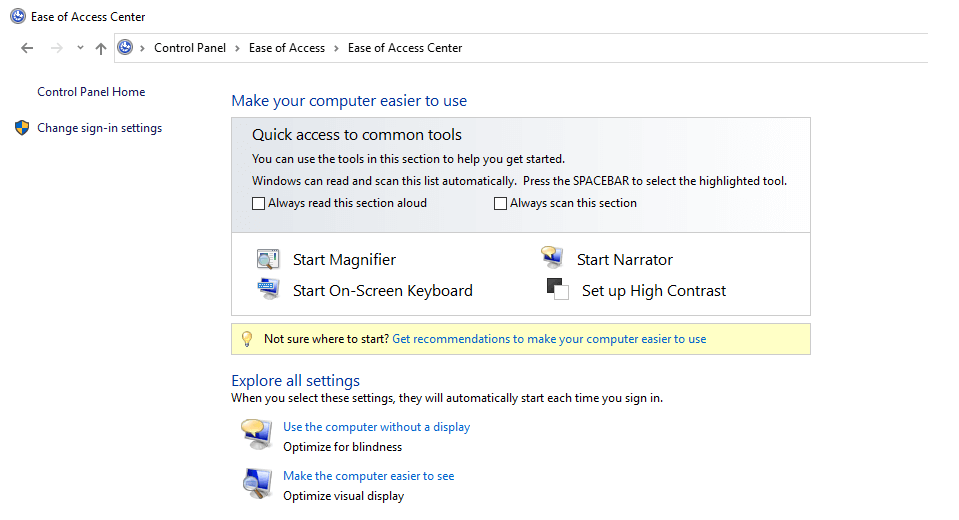Image resolution: width=959 pixels, height=520 pixels.
Task: Click the Optimize visual display text
Action: click(344, 496)
